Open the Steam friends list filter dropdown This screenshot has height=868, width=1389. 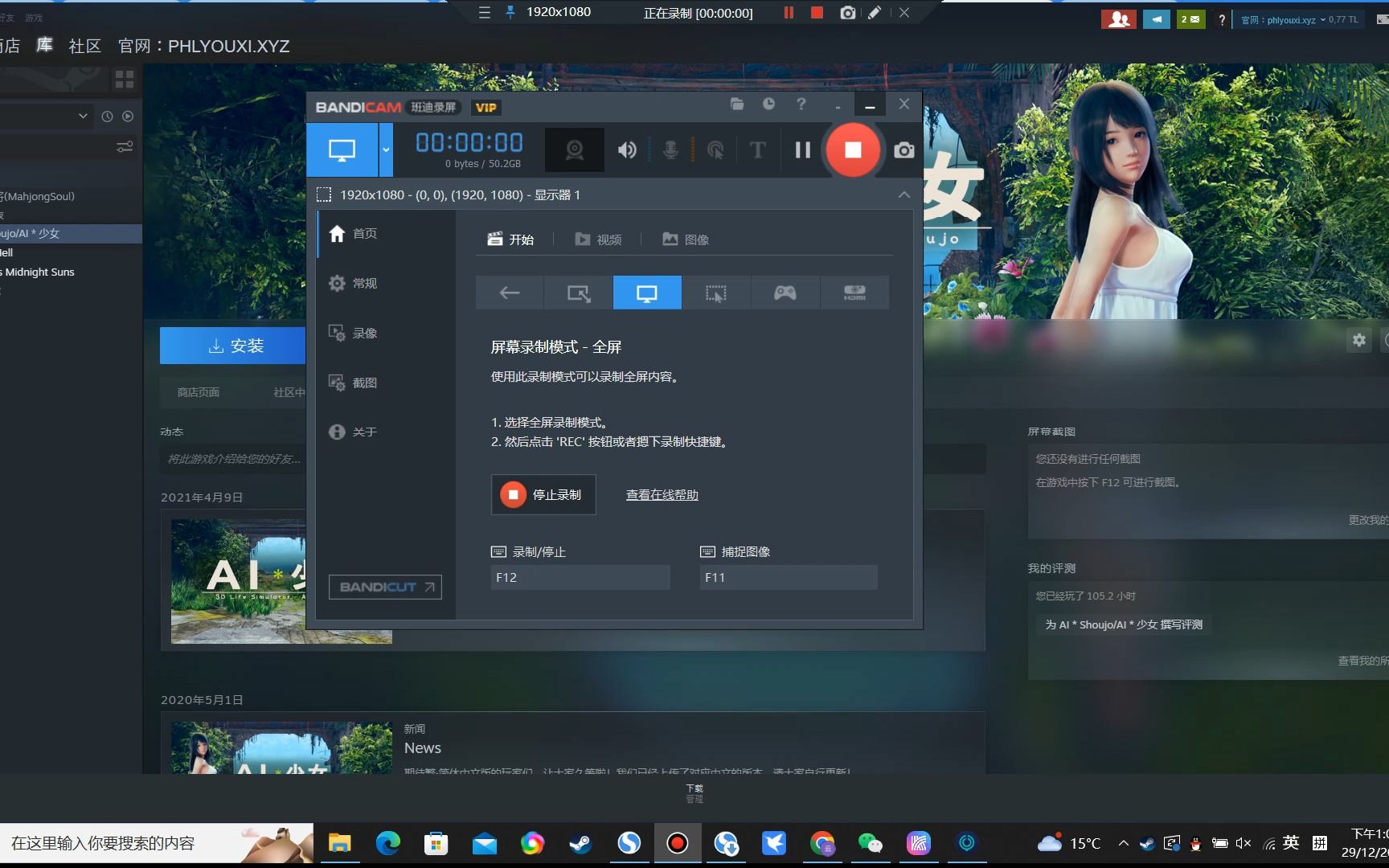(83, 116)
